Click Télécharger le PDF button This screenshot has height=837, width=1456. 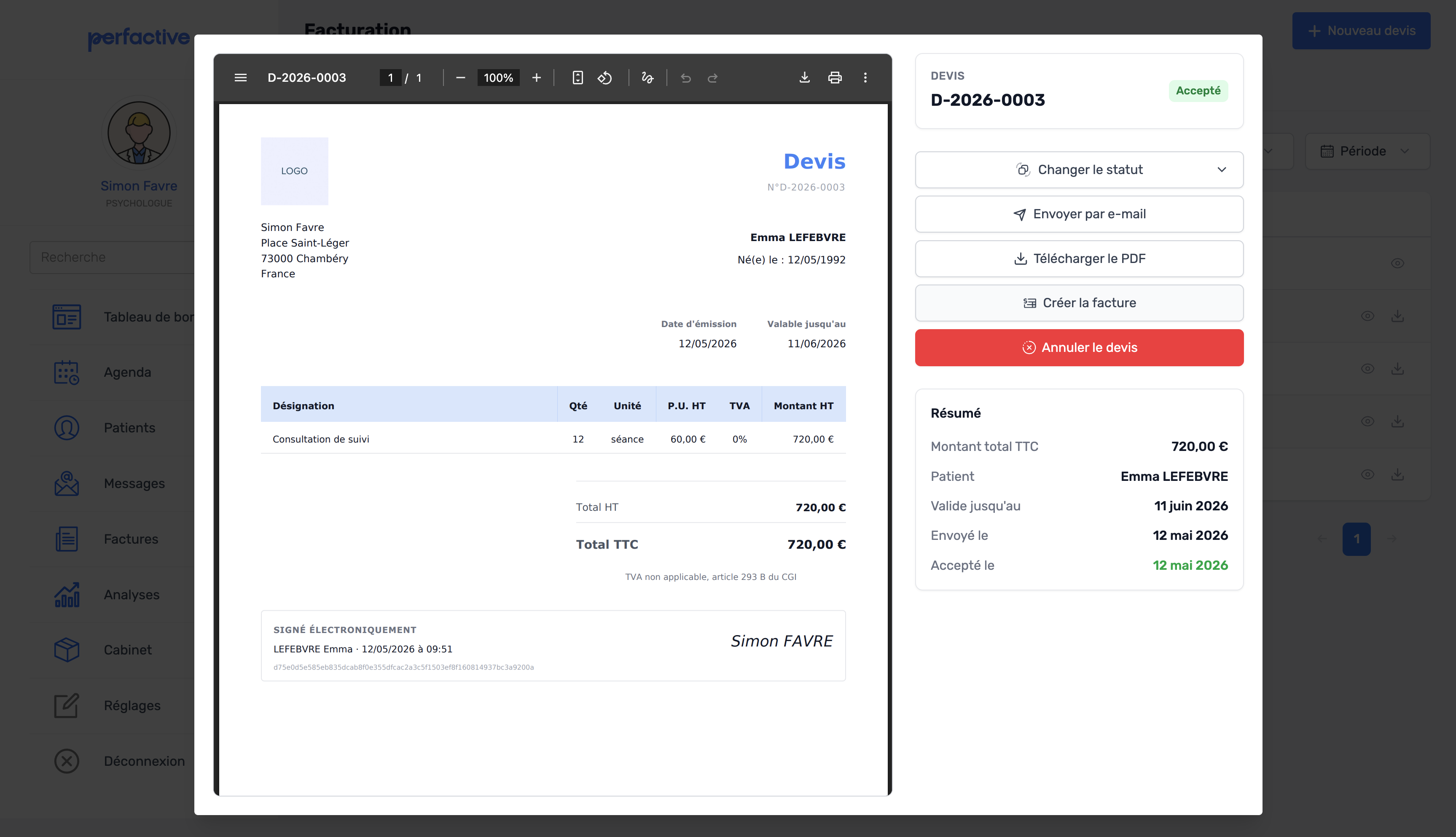pyautogui.click(x=1079, y=259)
